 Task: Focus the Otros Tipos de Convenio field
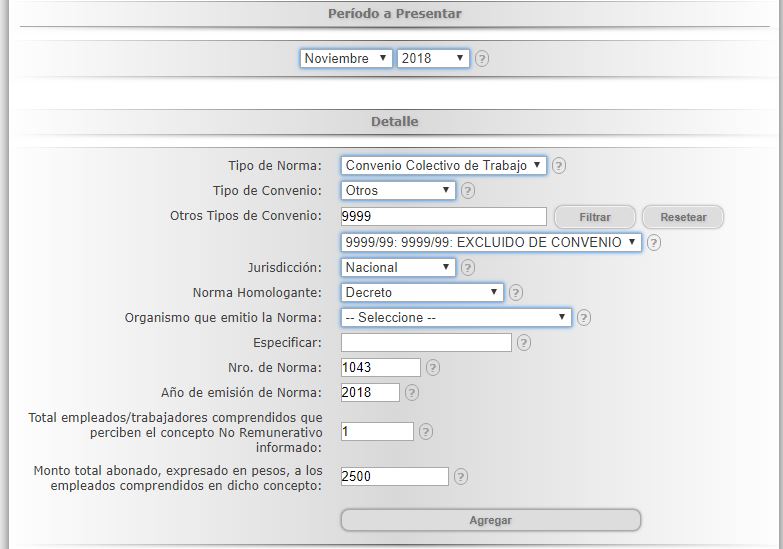pos(443,217)
